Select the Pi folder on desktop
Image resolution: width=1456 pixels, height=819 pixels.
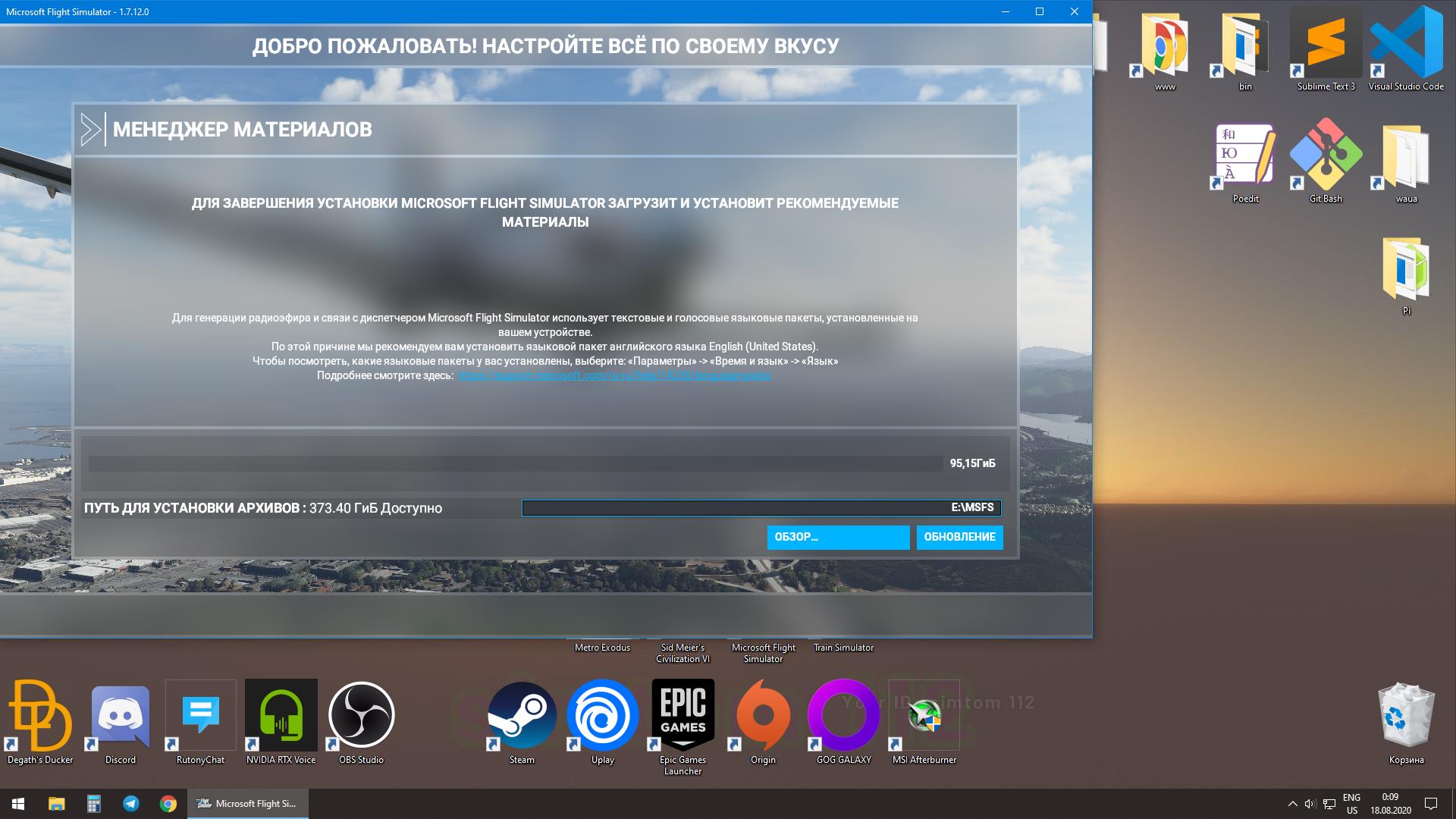click(x=1407, y=275)
